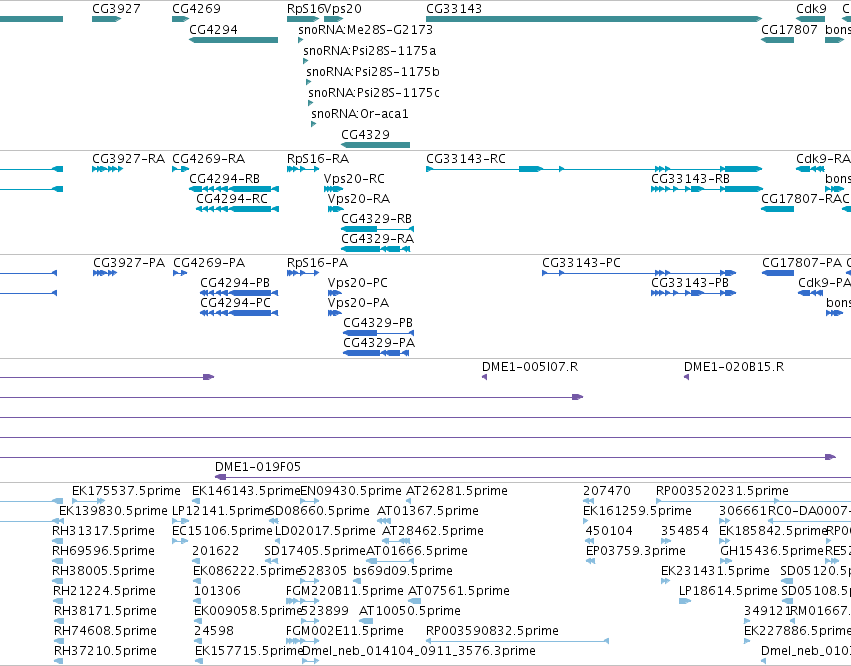Select snoRNA:Psi28S-1175c label

coord(374,93)
